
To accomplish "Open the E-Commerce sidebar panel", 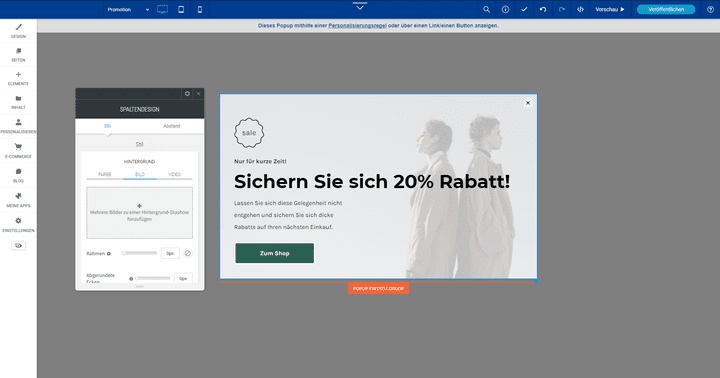I will (x=18, y=151).
